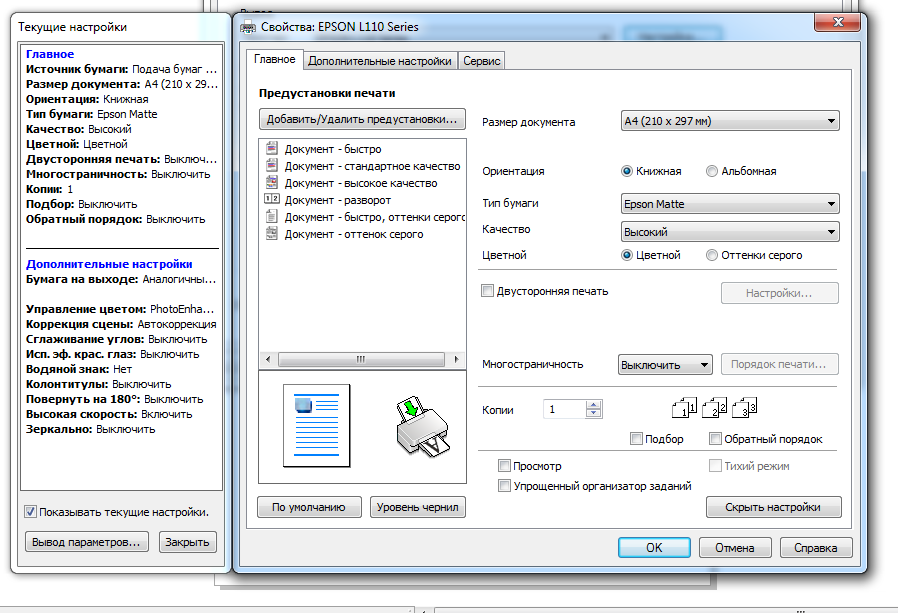Click the third collate pages icon near Копии

745,407
